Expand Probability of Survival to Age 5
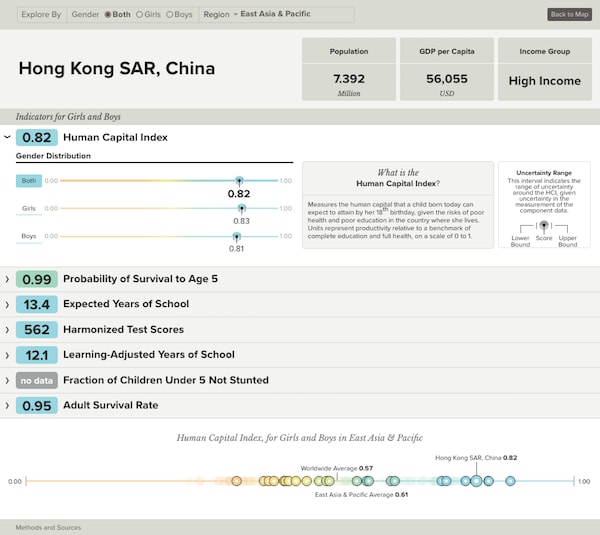Screen dimensions: 600x535 [x=7, y=279]
